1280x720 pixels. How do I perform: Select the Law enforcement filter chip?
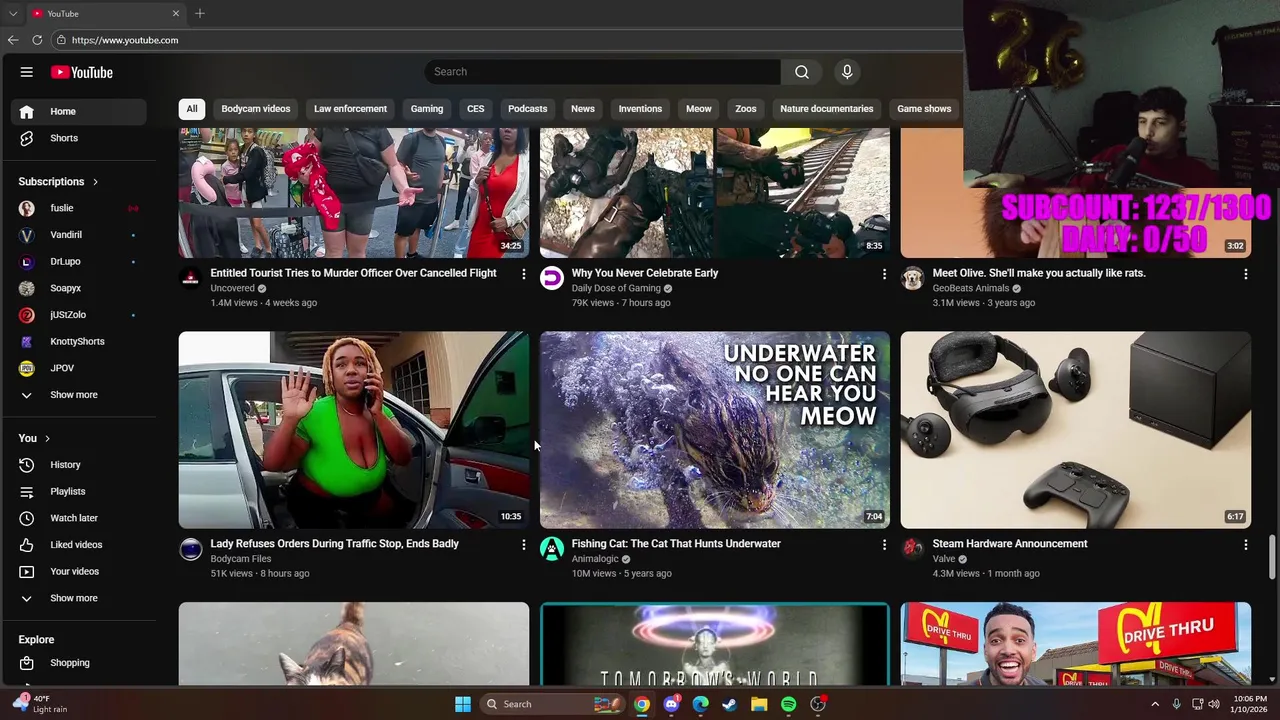coord(350,109)
